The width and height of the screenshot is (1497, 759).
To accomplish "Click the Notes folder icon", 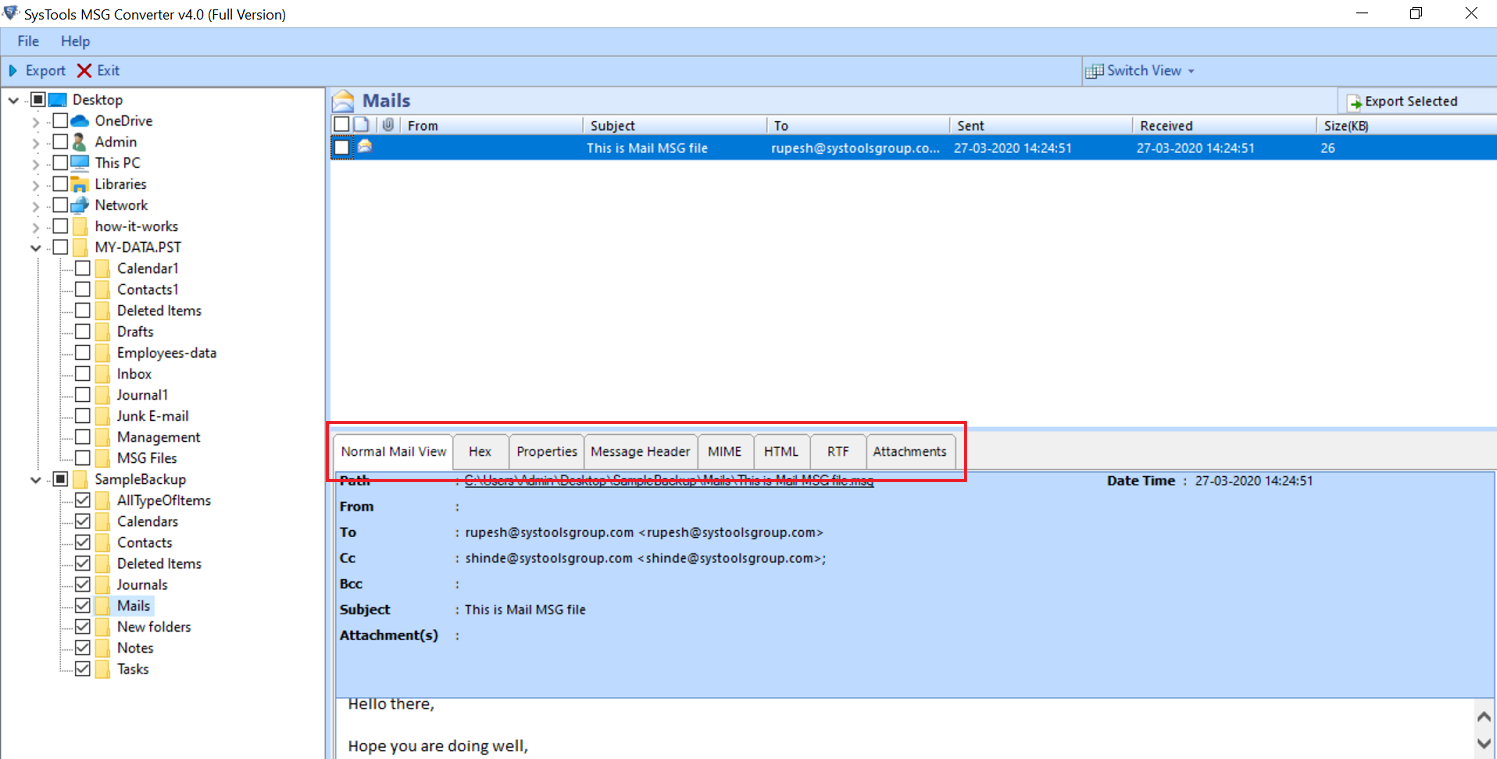I will (x=102, y=648).
